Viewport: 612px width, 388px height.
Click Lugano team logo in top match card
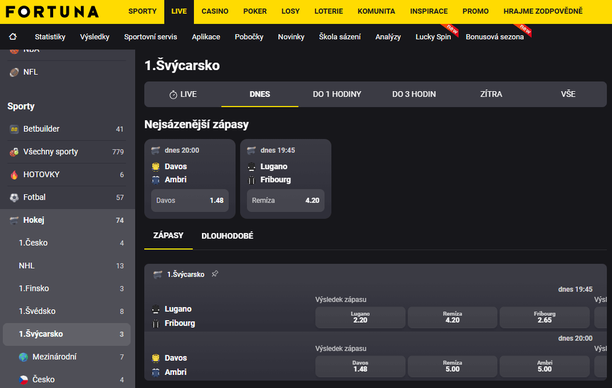coord(251,167)
